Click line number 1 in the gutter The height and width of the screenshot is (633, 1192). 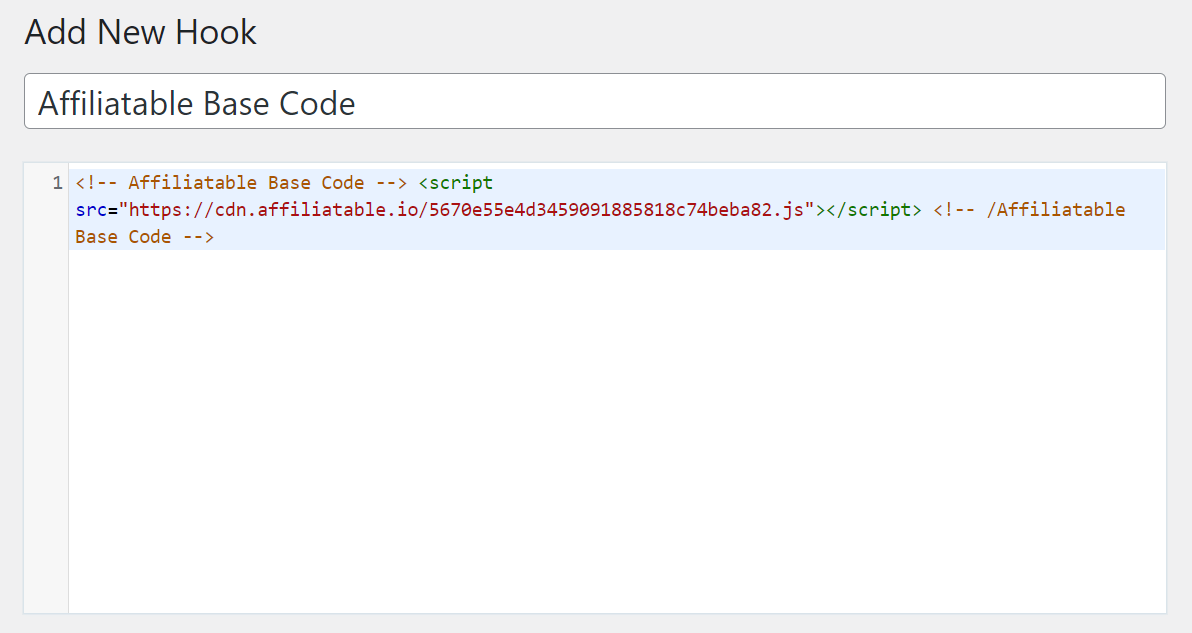tap(57, 183)
